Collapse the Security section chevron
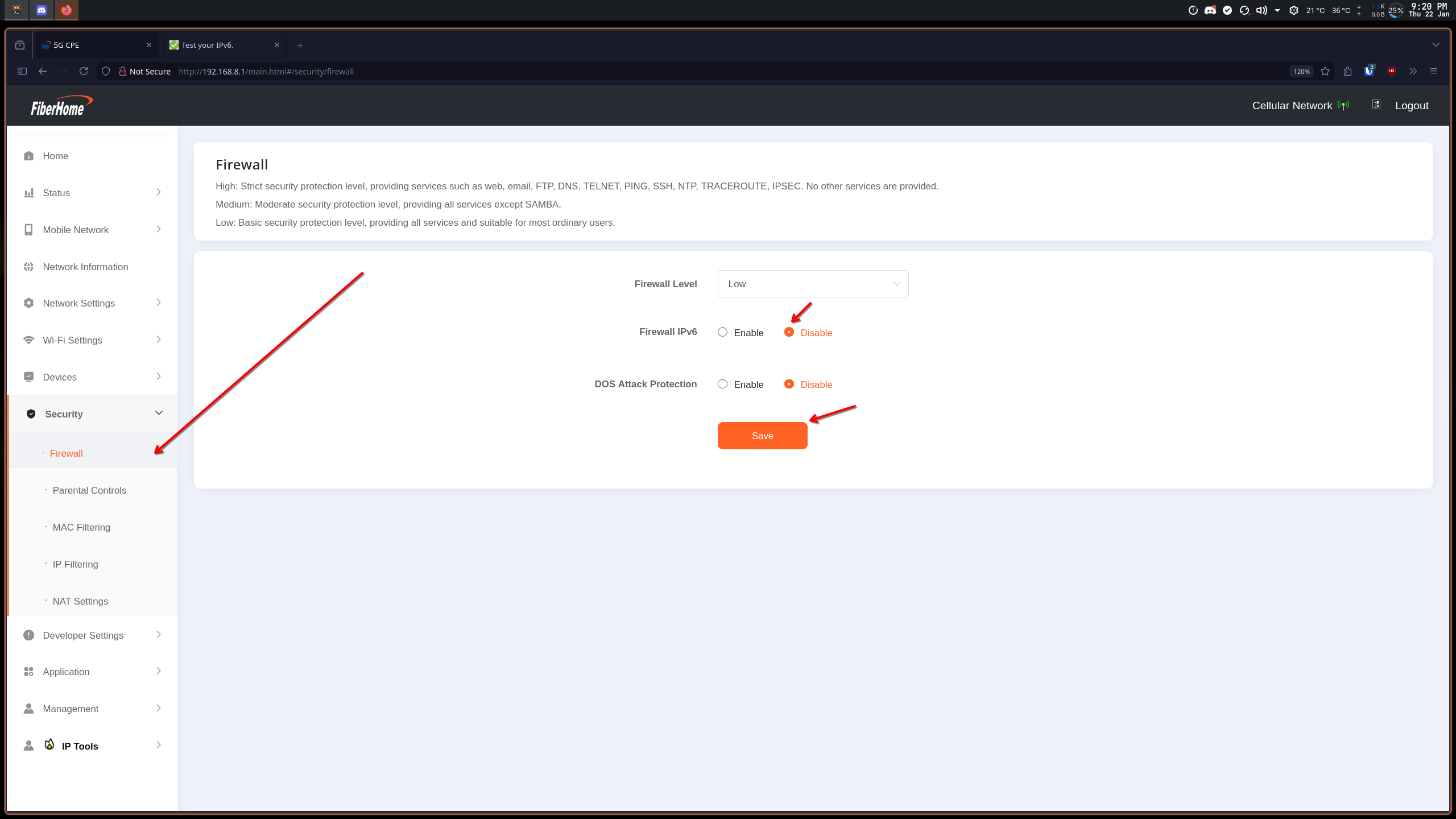The height and width of the screenshot is (819, 1456). (159, 413)
